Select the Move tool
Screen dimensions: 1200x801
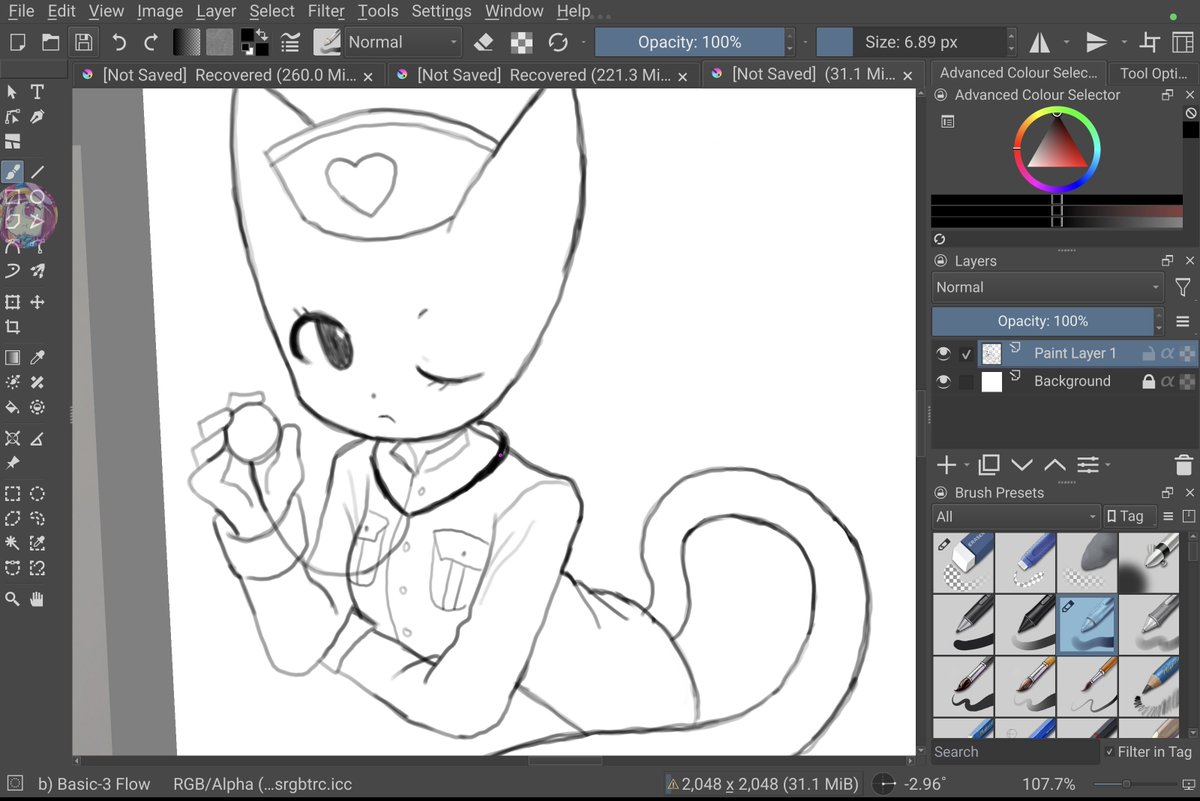point(37,302)
